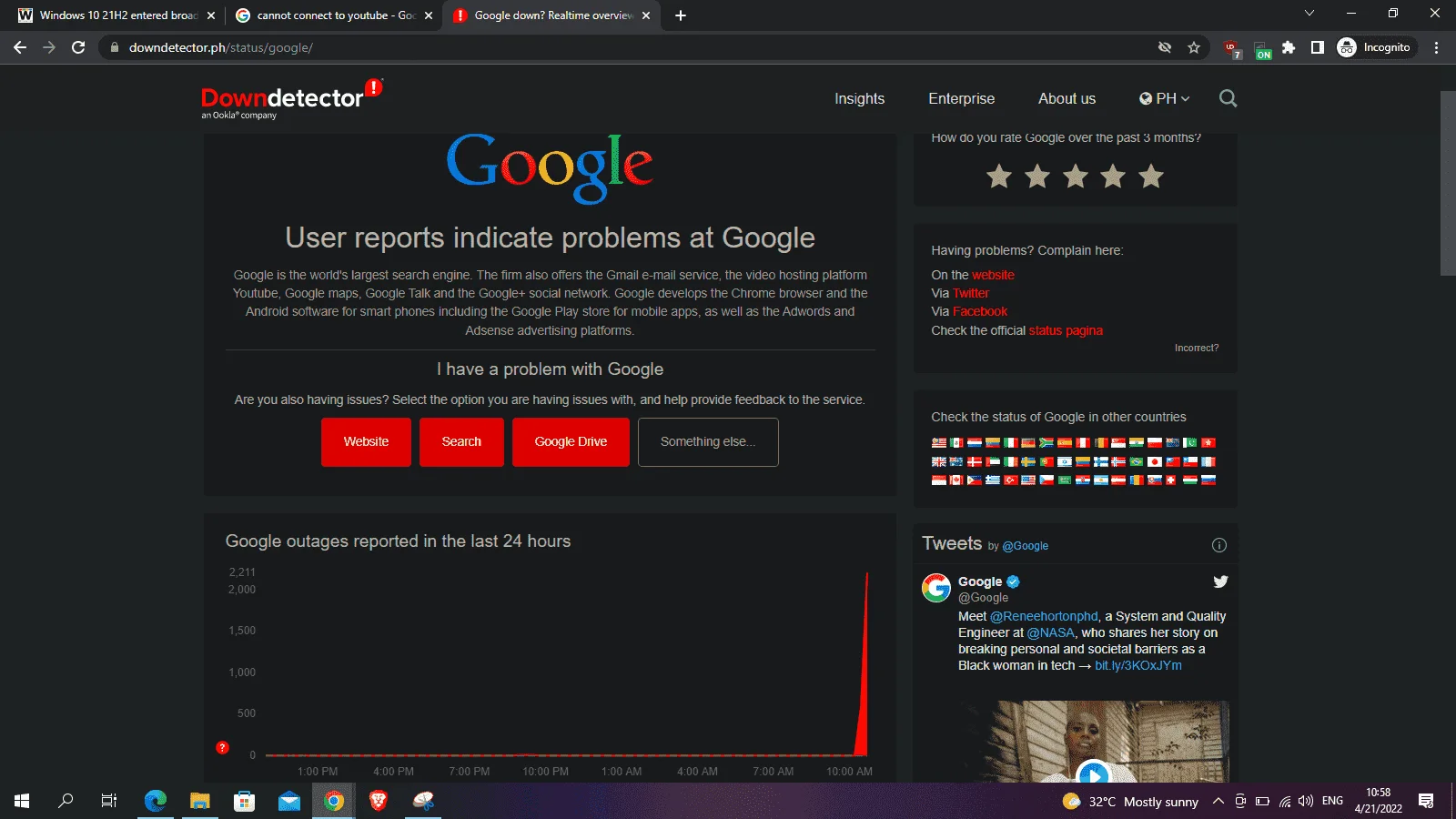Click the ON badge extension icon
The height and width of the screenshot is (819, 1456).
coord(1262,49)
